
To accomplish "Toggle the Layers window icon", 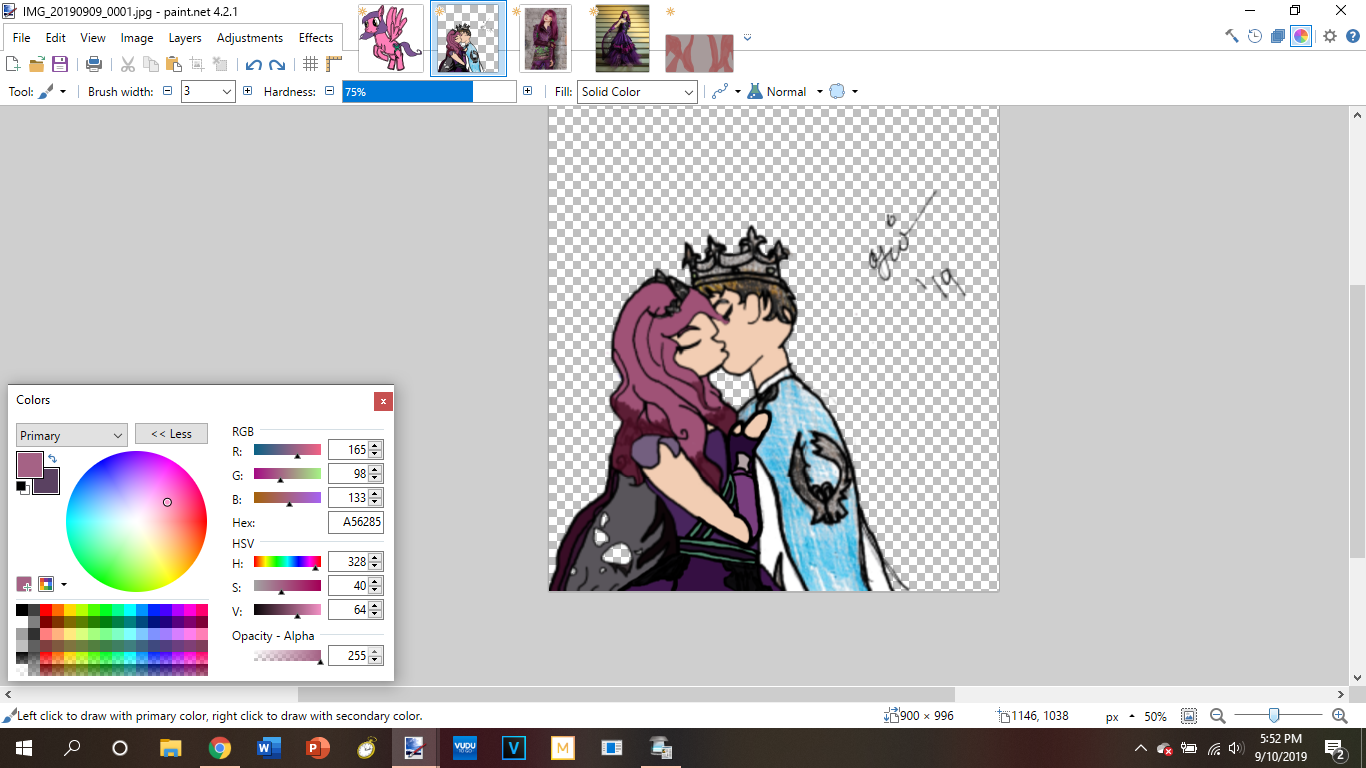I will click(x=1278, y=36).
